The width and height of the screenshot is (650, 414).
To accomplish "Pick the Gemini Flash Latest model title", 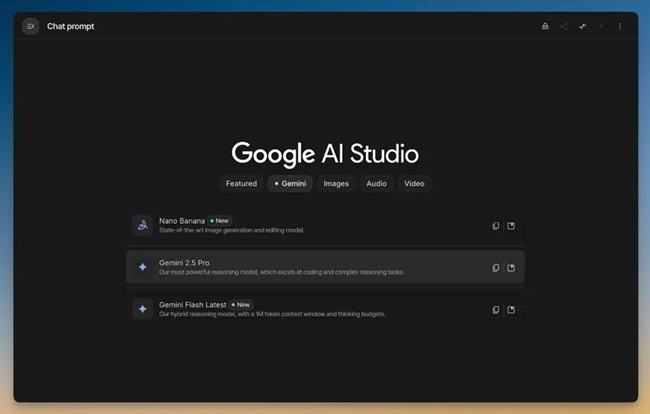I will tap(192, 304).
